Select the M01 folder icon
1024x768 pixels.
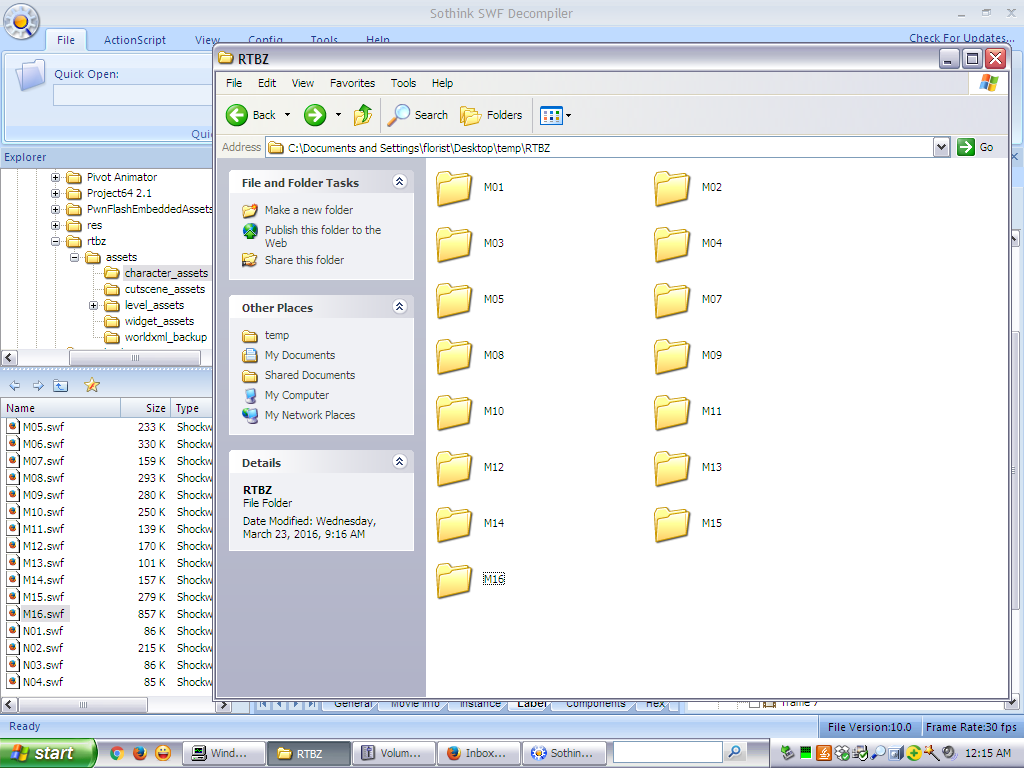454,188
